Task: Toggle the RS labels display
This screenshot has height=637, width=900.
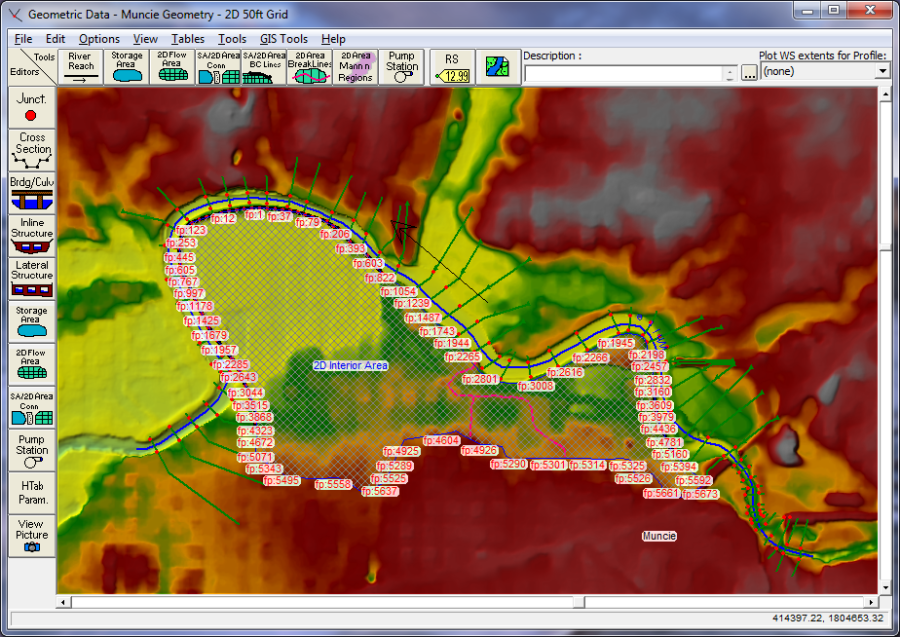Action: point(451,65)
